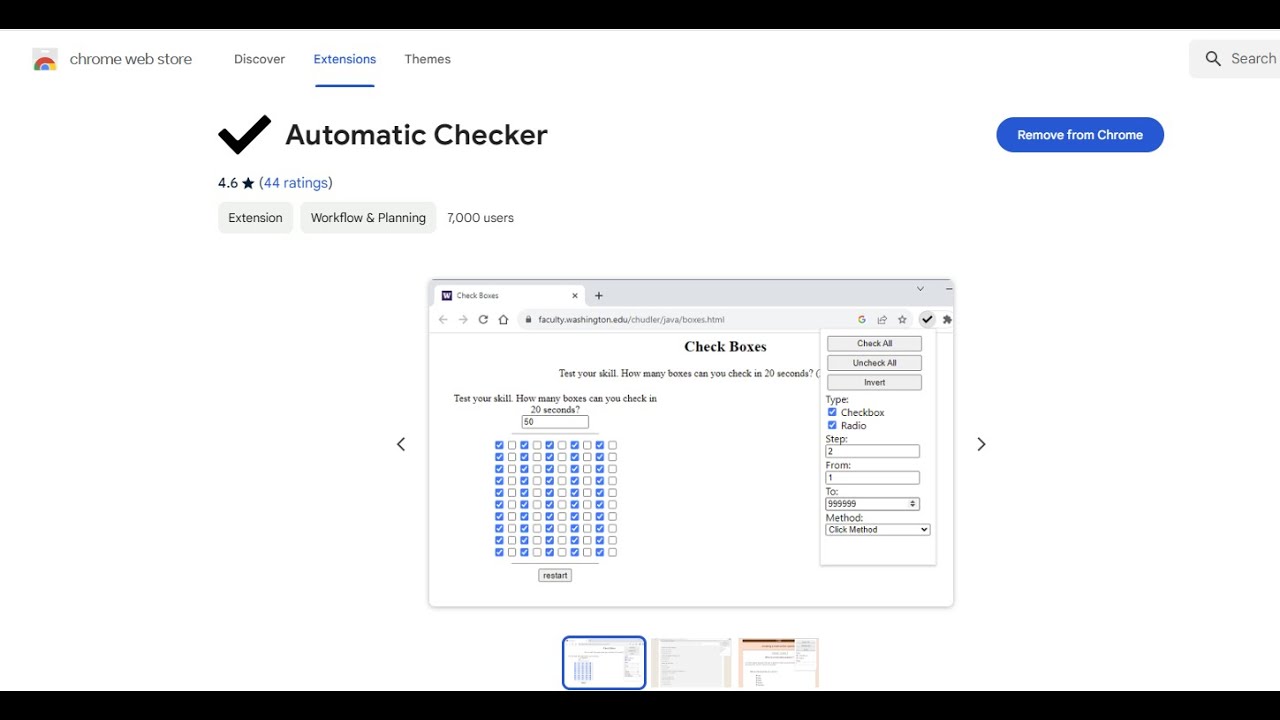Click Remove from Chrome button

[x=1080, y=135]
